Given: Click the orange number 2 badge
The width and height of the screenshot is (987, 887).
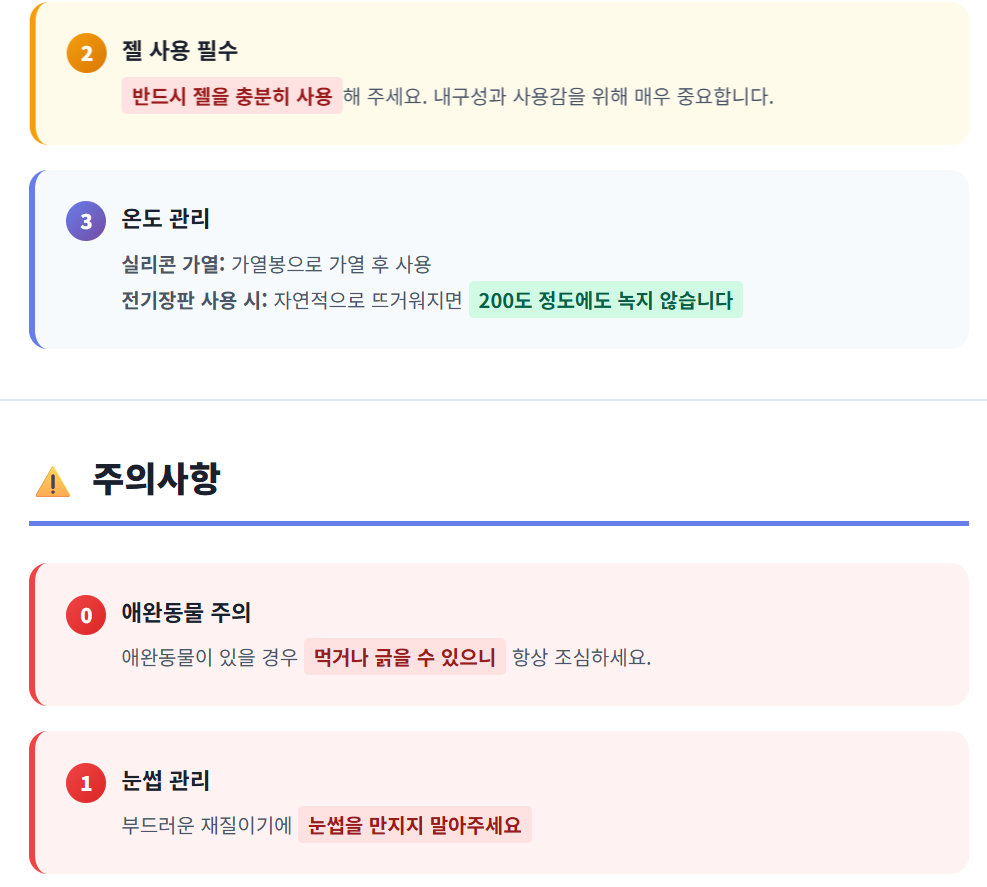Looking at the screenshot, I should tap(86, 53).
